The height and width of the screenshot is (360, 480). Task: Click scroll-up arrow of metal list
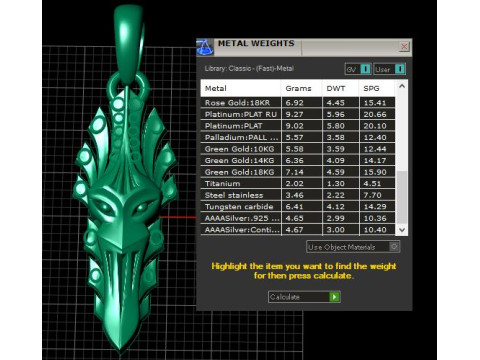coord(402,86)
